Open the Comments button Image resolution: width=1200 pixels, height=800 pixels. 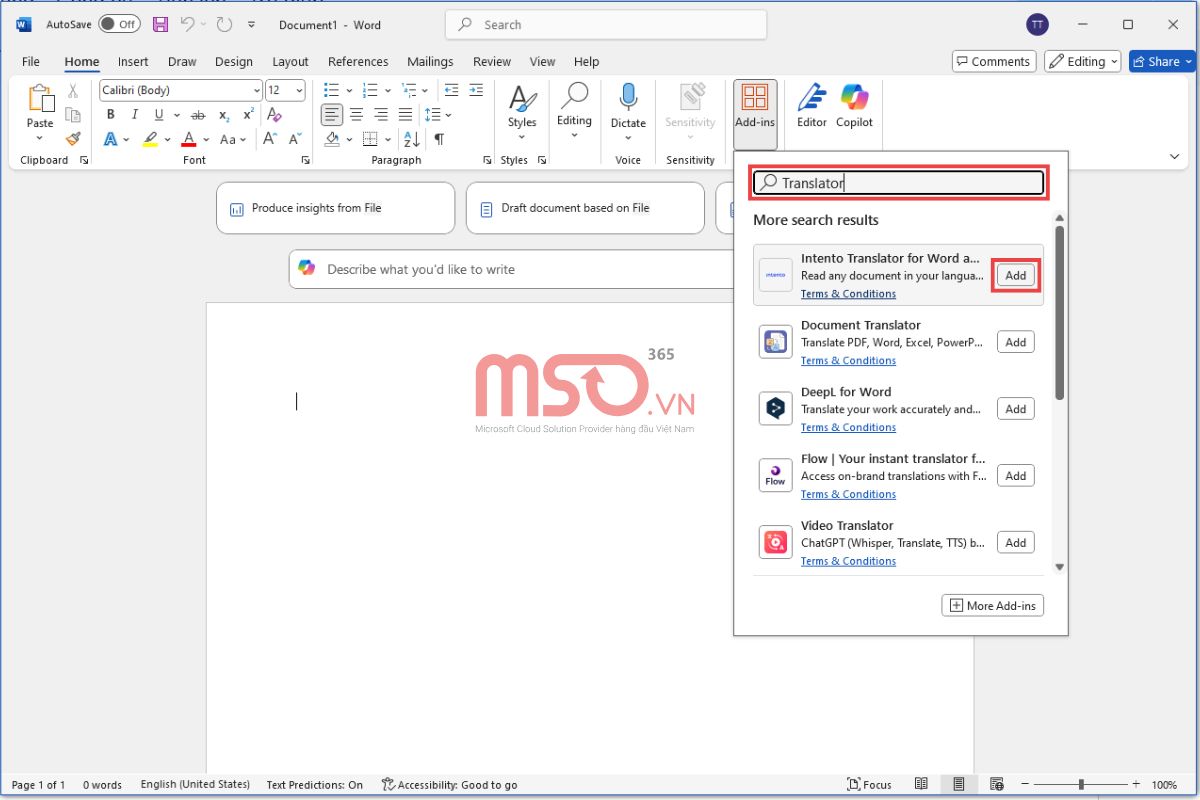coord(992,61)
